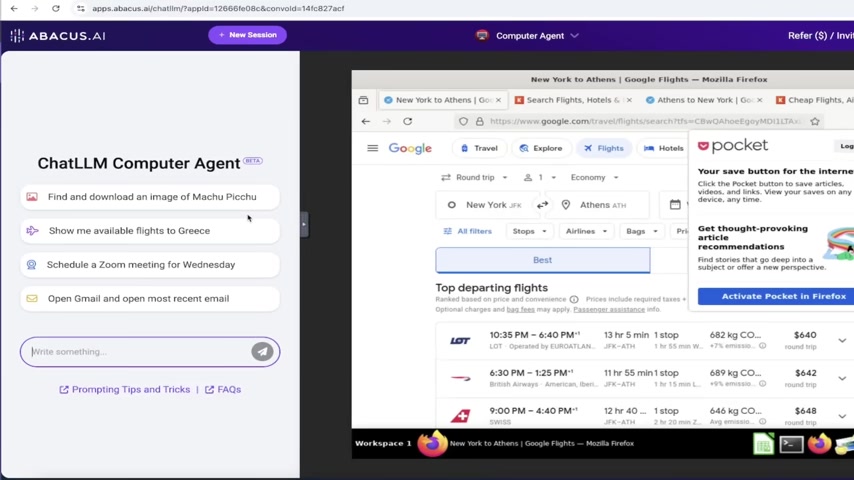The width and height of the screenshot is (854, 480).
Task: Click the Firefox icon right of the terminal icon
Action: 820,443
